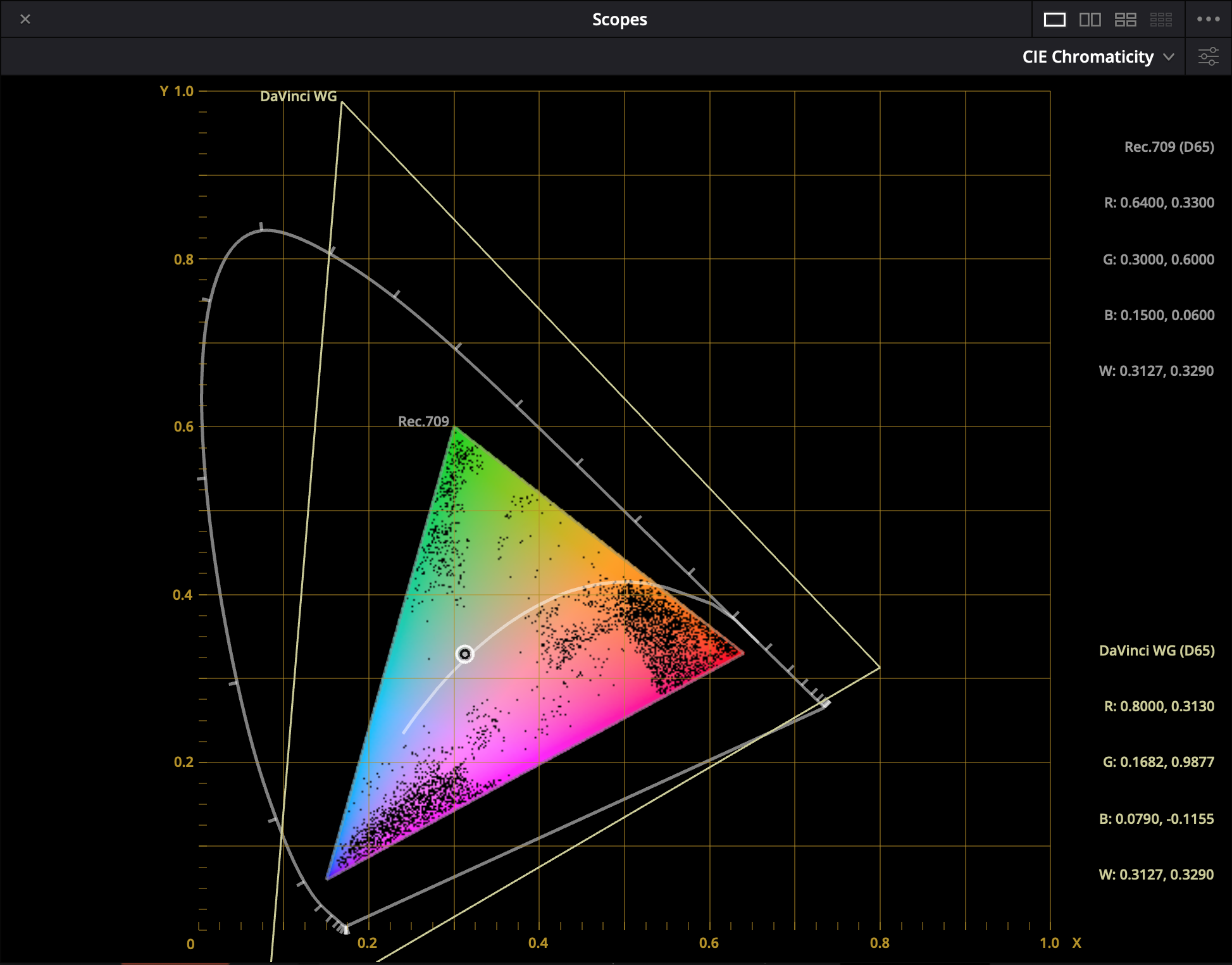This screenshot has width=1232, height=965.
Task: Select the Rec.709 (D65) heading text
Action: pos(1169,147)
